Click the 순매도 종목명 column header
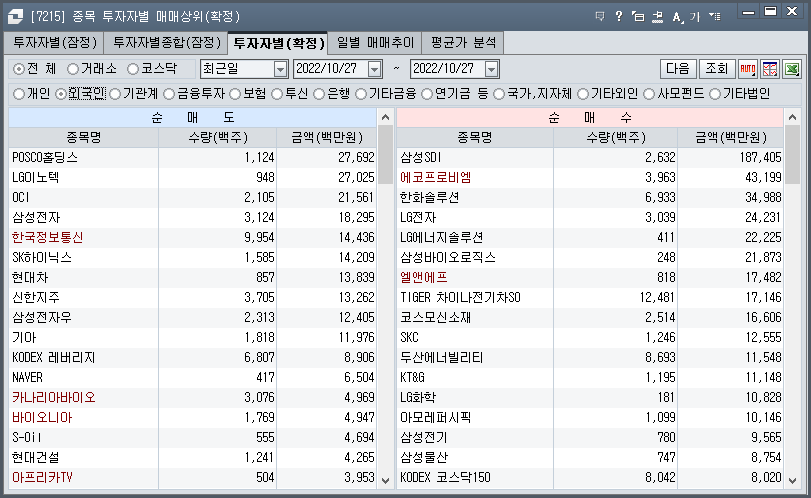Viewport: 811px width, 498px height. point(83,138)
